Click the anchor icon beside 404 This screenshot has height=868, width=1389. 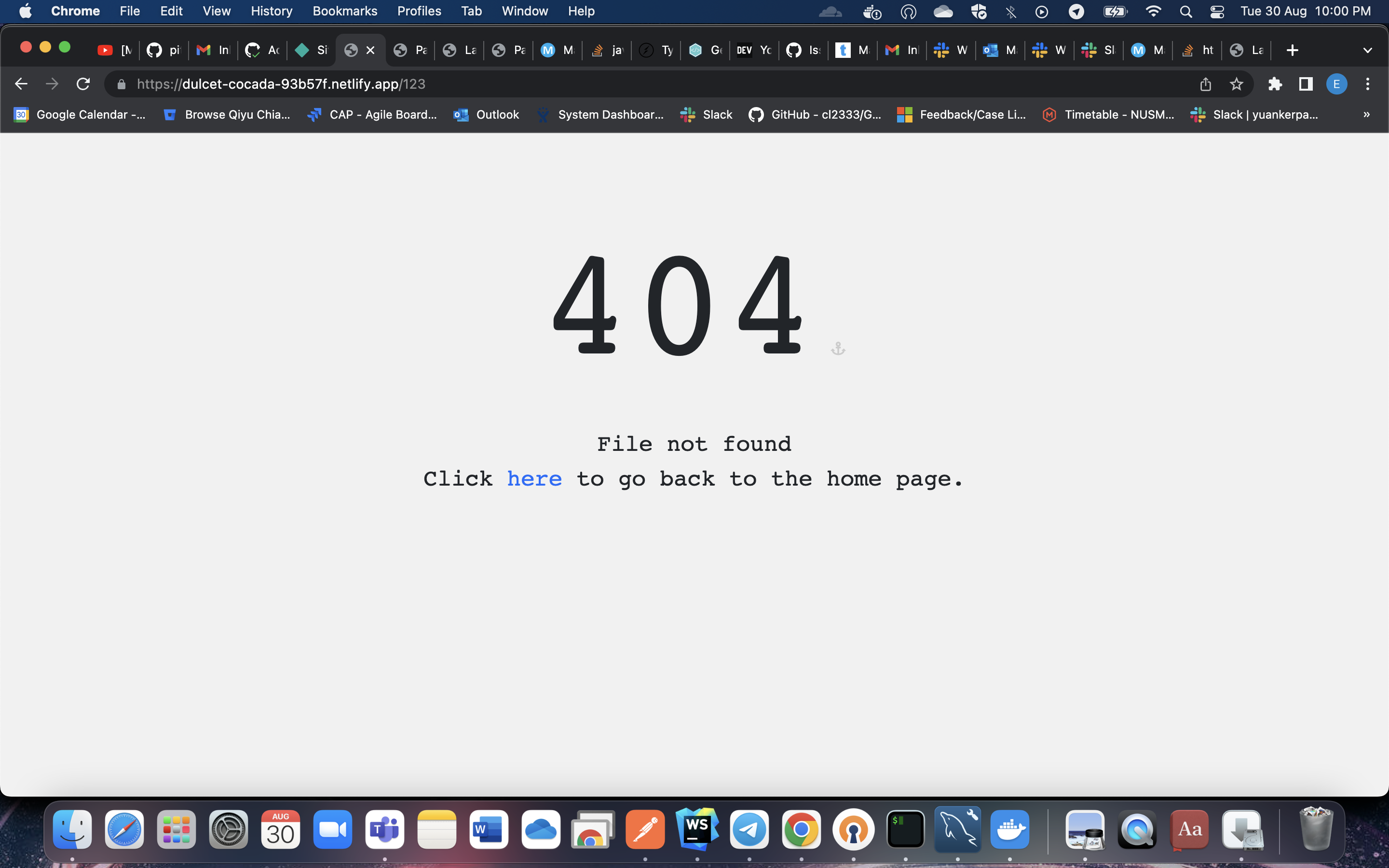pyautogui.click(x=838, y=349)
